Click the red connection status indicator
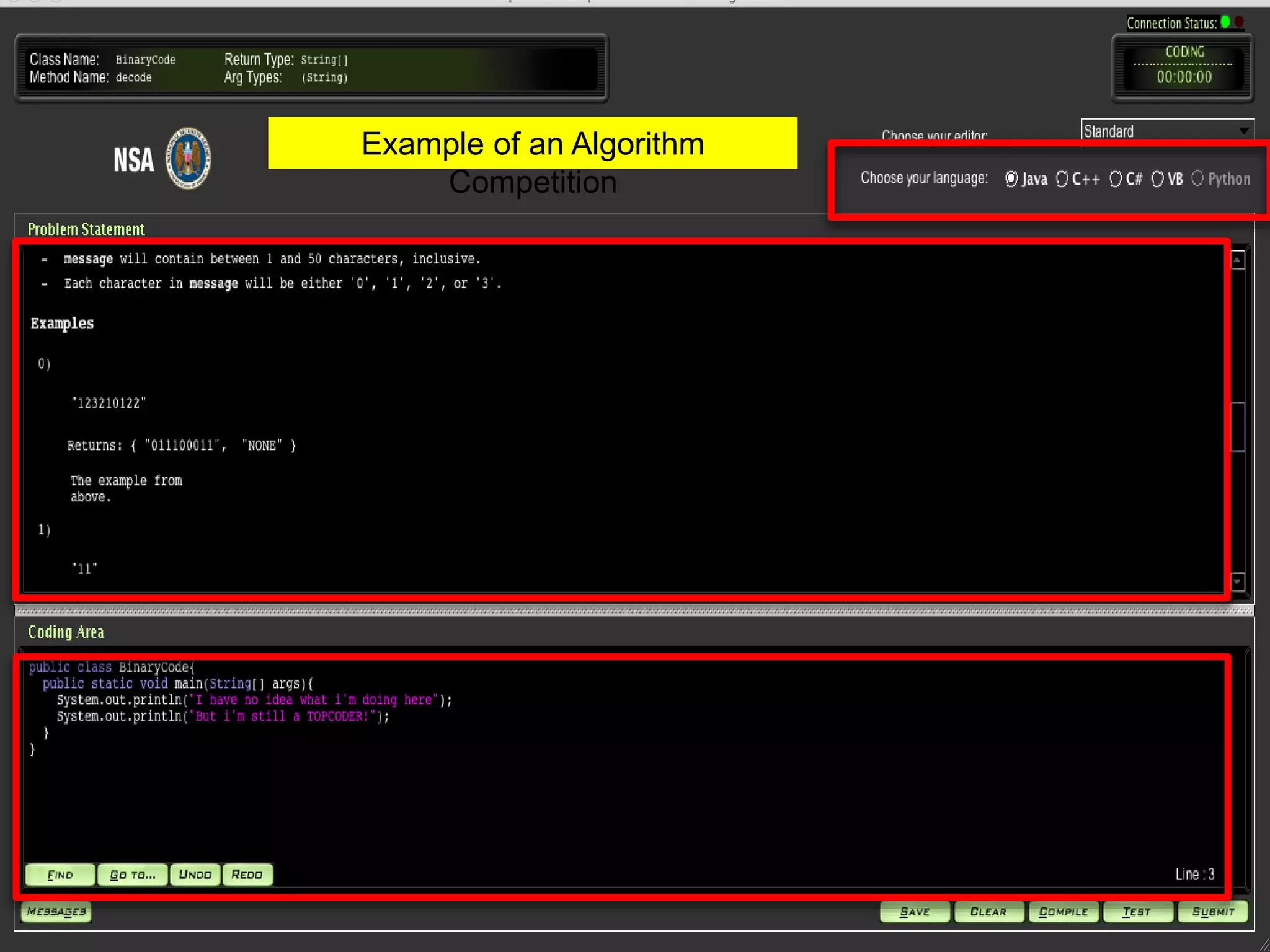The image size is (1270, 952). tap(1239, 22)
